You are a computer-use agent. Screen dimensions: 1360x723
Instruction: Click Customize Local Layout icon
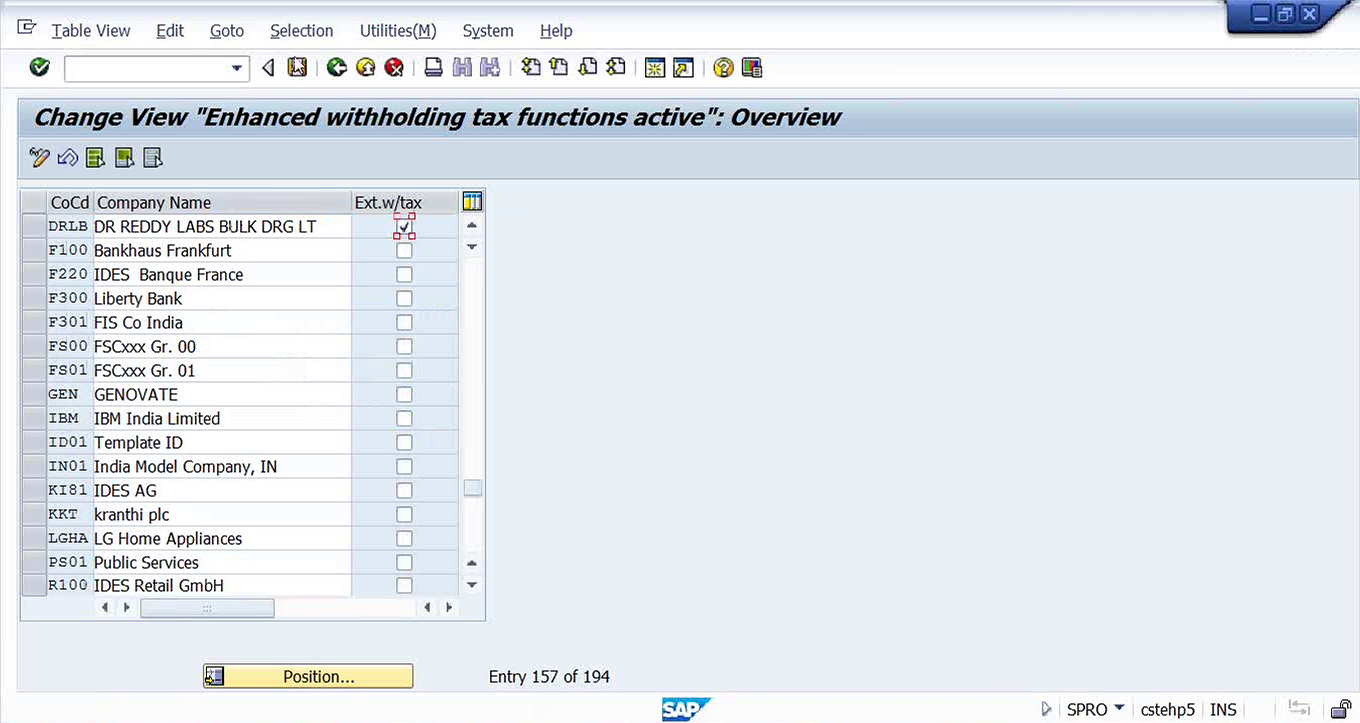click(752, 68)
